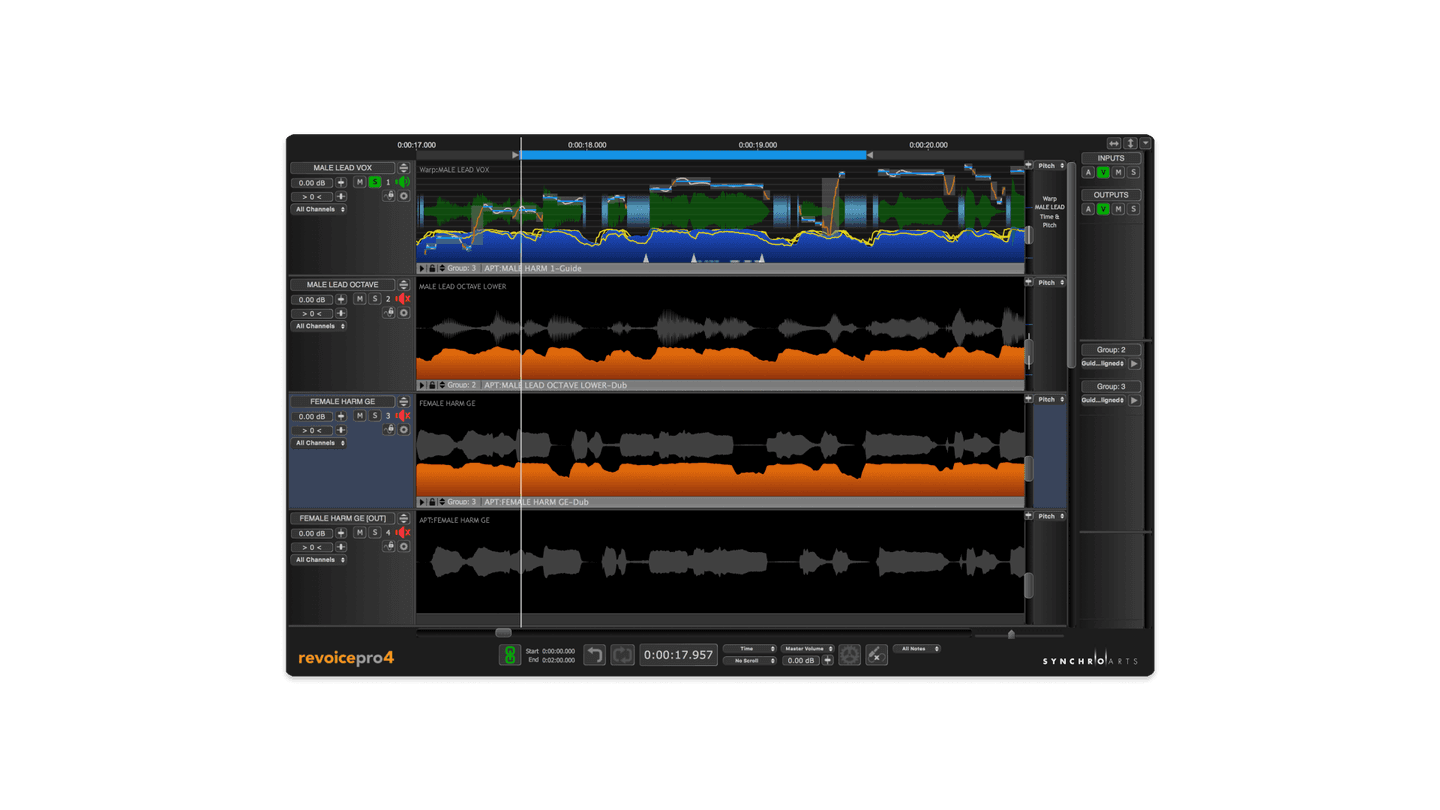Screen dimensions: 1440x810
Task: Click the 0:00:17.957 time display
Action: [678, 655]
